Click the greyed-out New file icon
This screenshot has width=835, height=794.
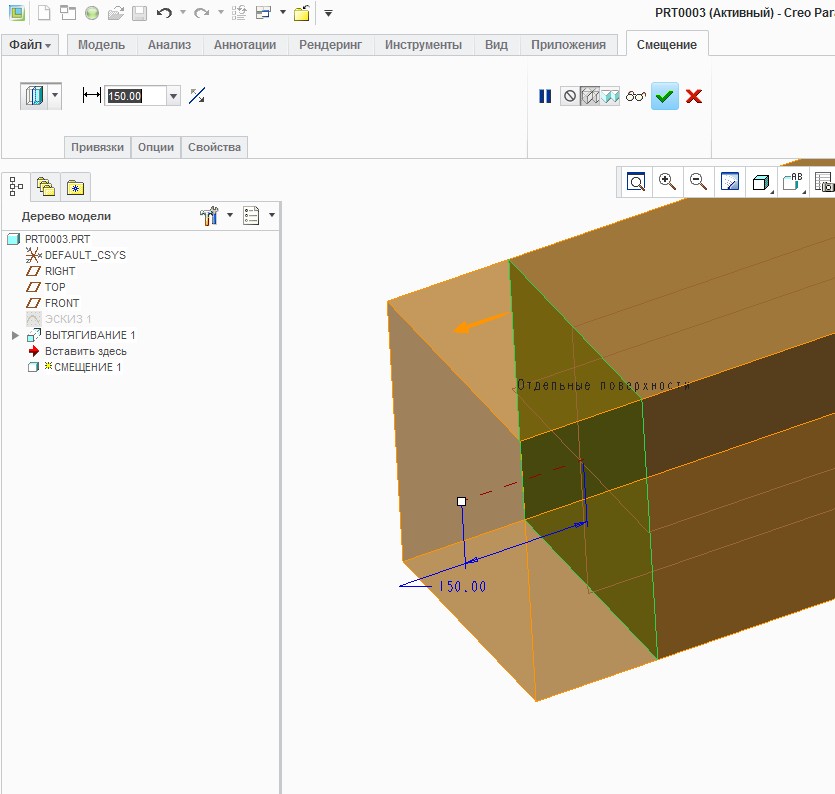[44, 13]
